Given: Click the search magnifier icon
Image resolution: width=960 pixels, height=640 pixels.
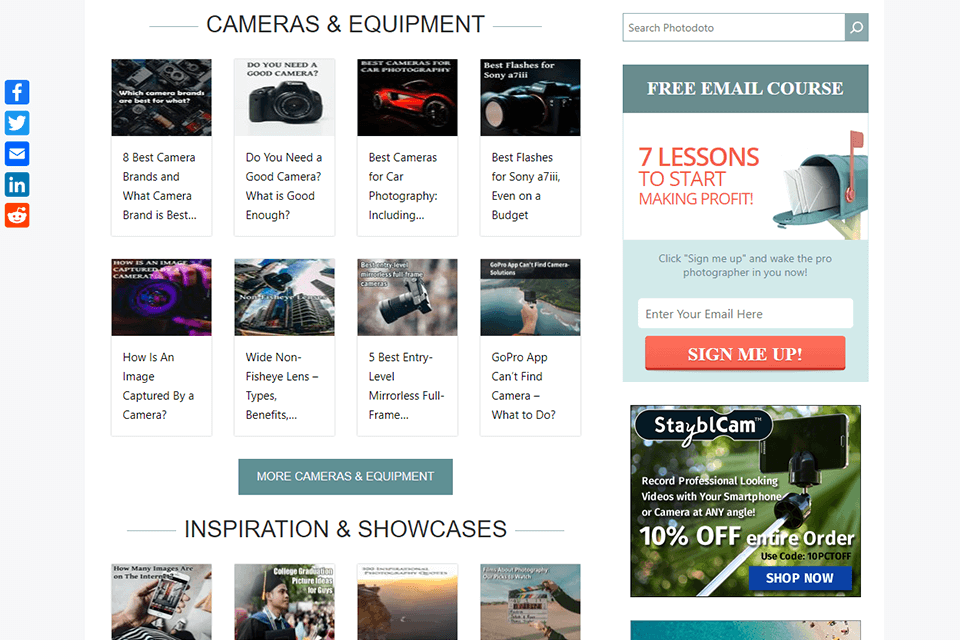Looking at the screenshot, I should pos(856,27).
